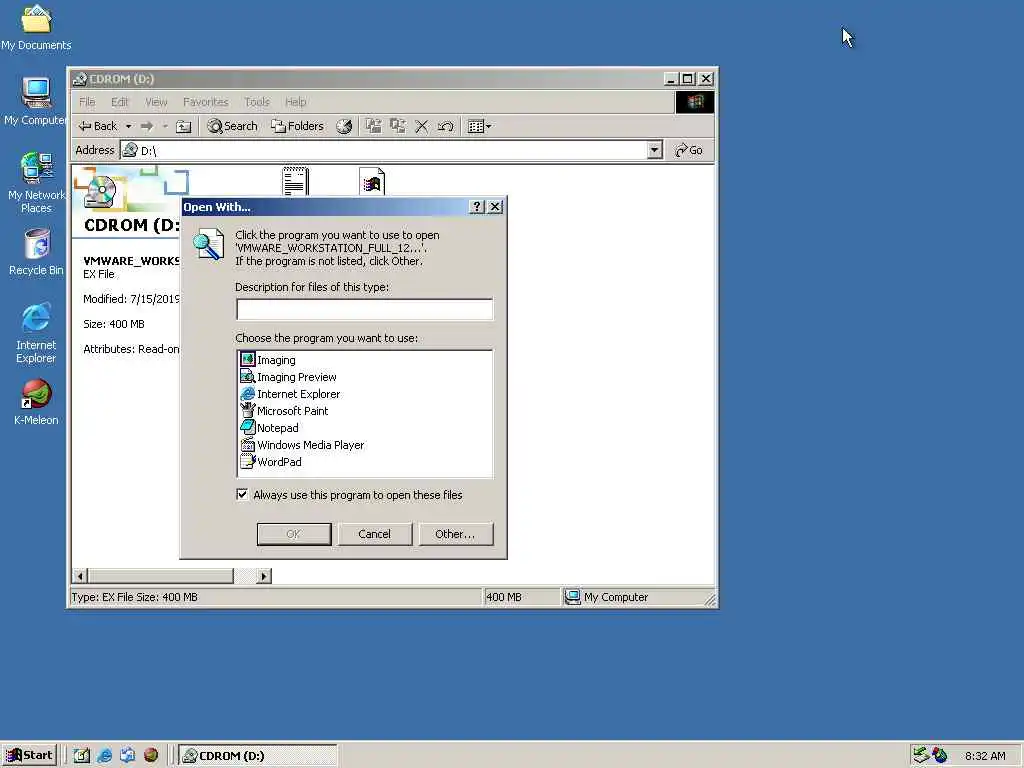The height and width of the screenshot is (768, 1024).
Task: Expand the Address bar dropdown arrow
Action: (654, 150)
